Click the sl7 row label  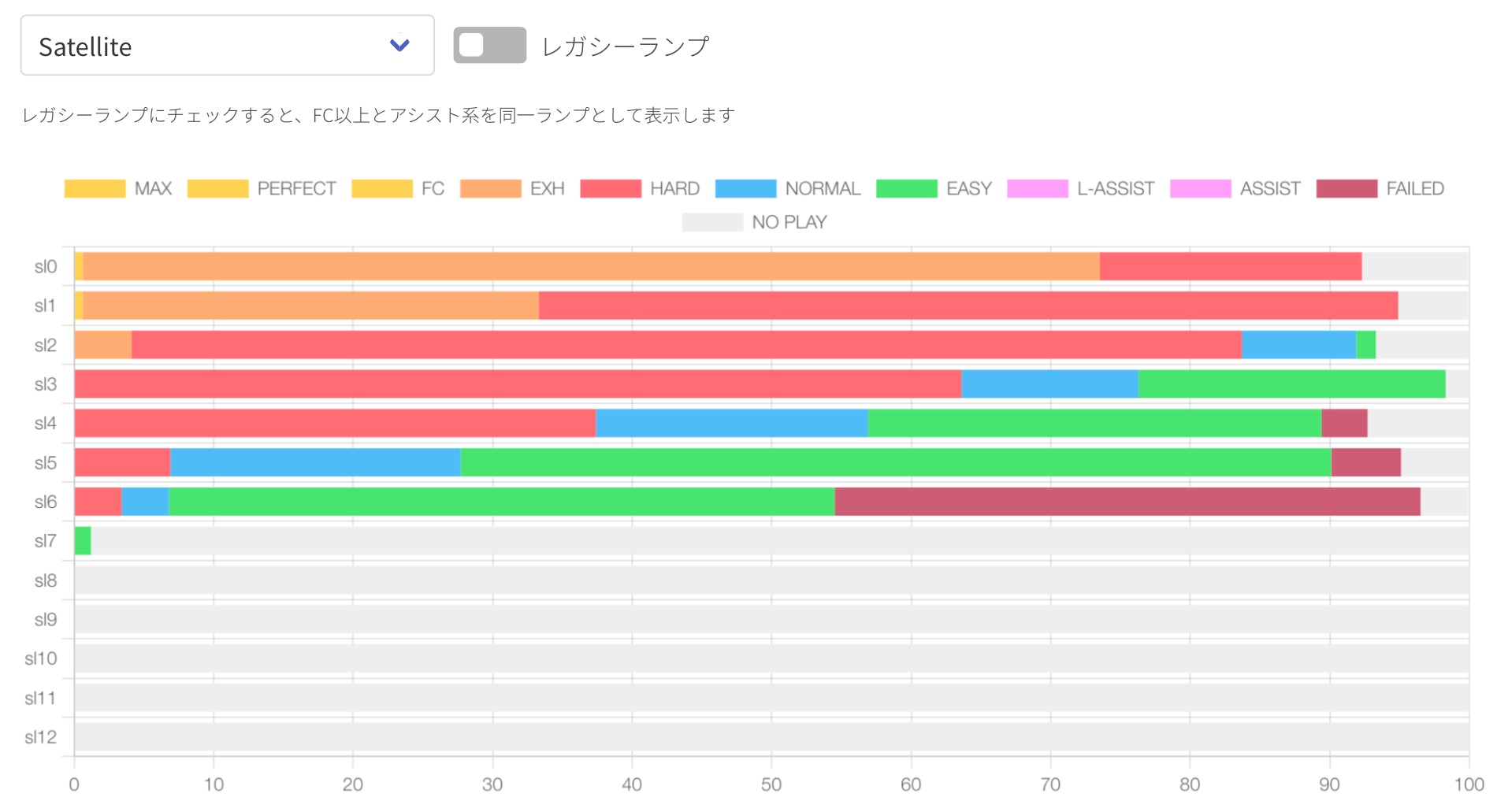45,541
